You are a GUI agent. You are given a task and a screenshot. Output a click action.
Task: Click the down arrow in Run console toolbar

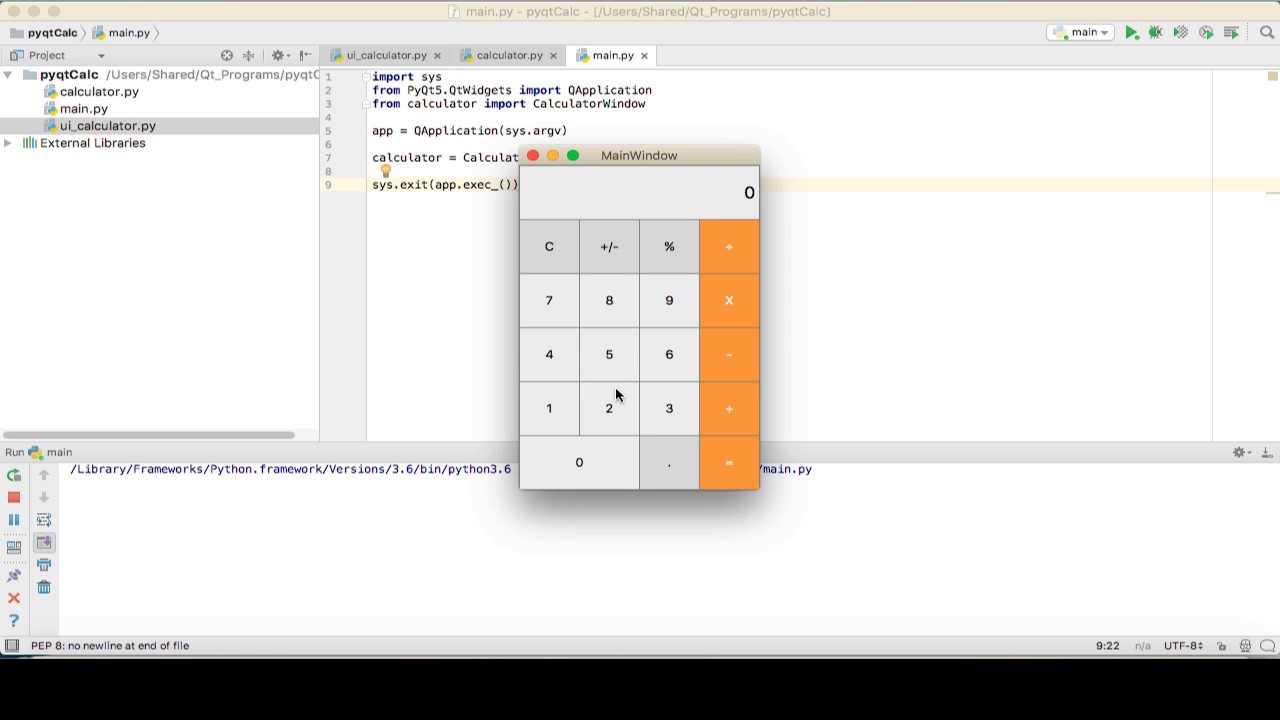pos(44,497)
